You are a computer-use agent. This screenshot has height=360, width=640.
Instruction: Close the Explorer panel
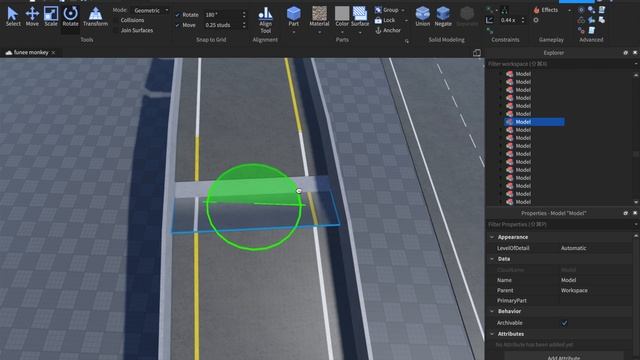[635, 53]
